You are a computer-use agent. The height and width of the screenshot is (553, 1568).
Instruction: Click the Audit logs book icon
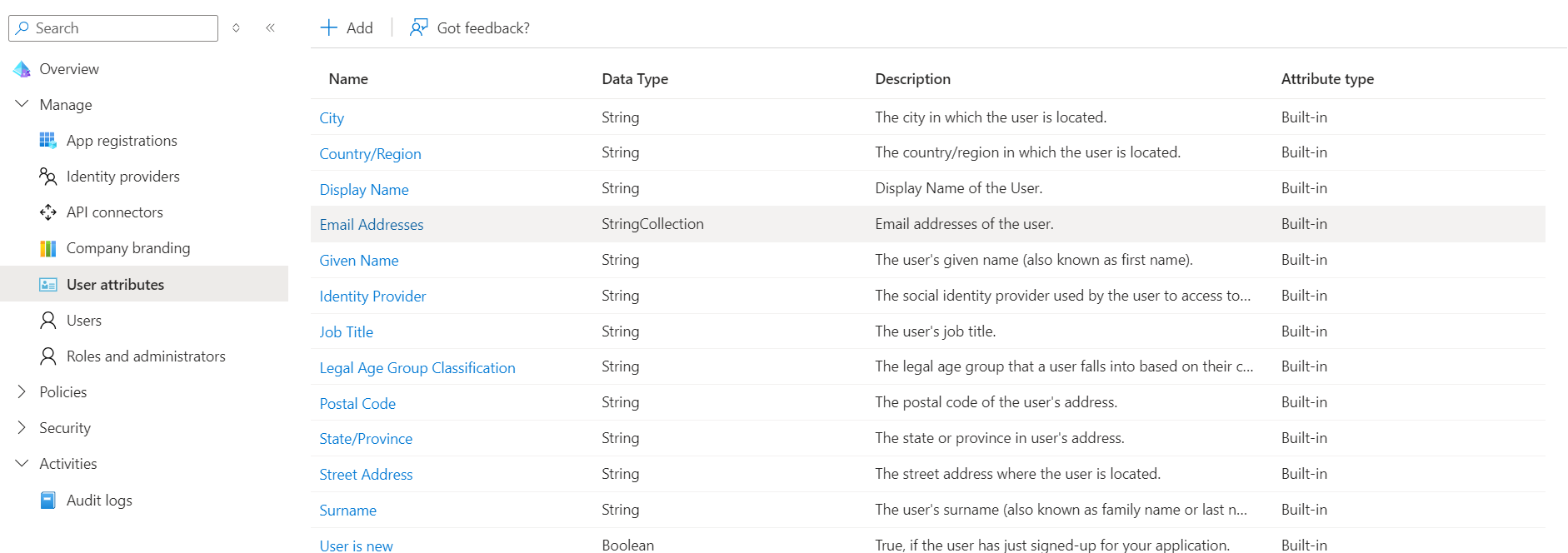[48, 501]
